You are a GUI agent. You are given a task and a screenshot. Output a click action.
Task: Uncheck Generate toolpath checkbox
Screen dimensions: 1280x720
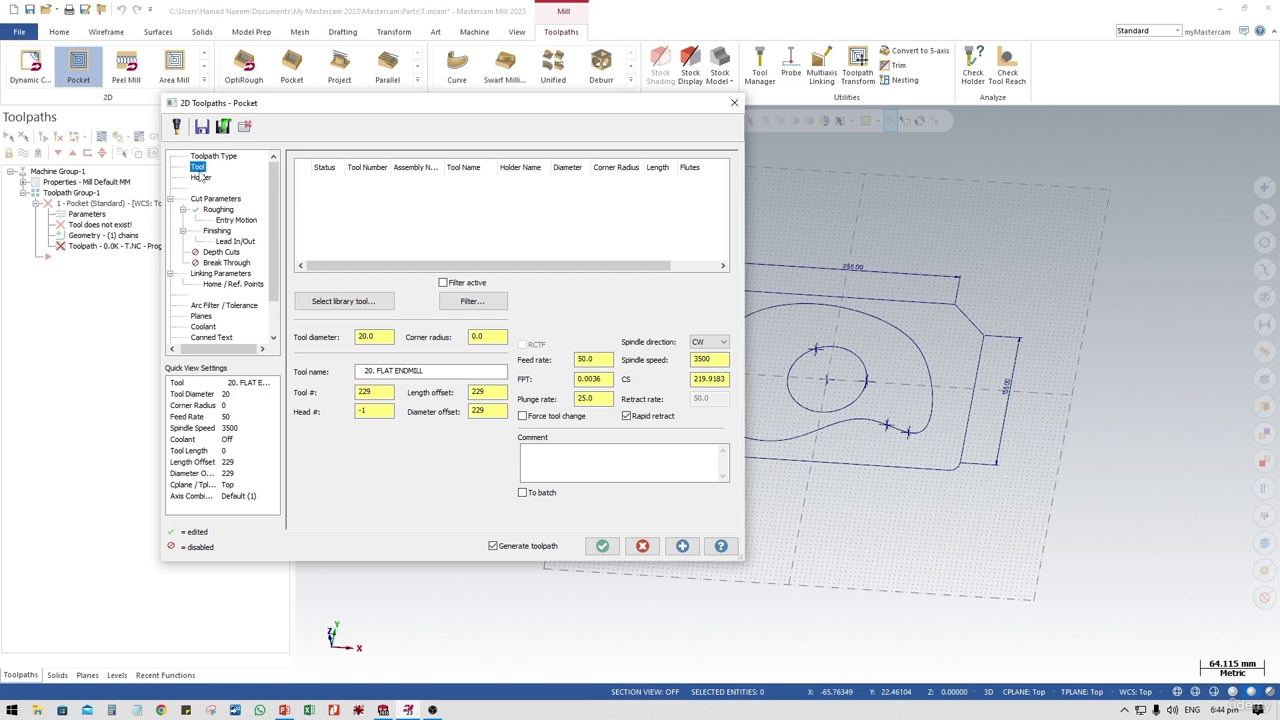pos(493,546)
